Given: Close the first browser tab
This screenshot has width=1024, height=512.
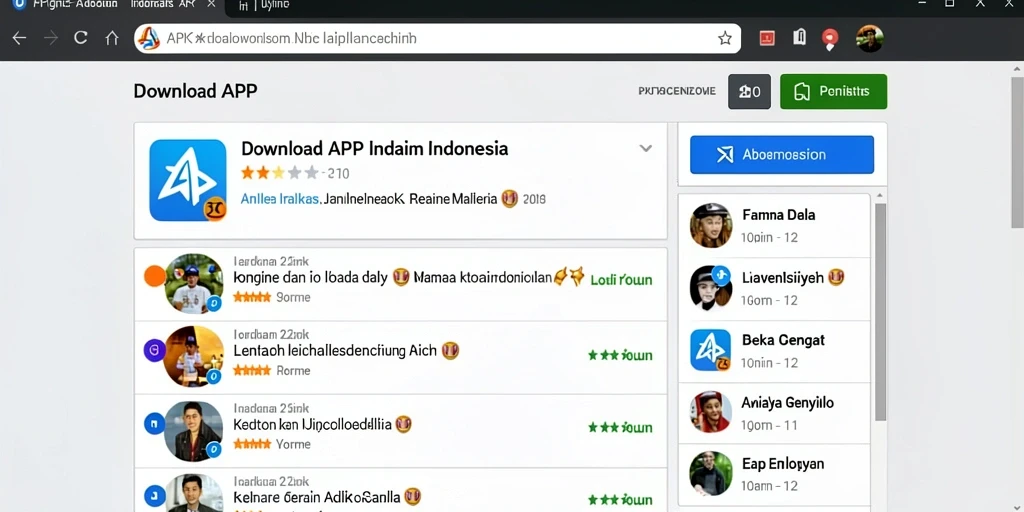Looking at the screenshot, I should point(211,5).
